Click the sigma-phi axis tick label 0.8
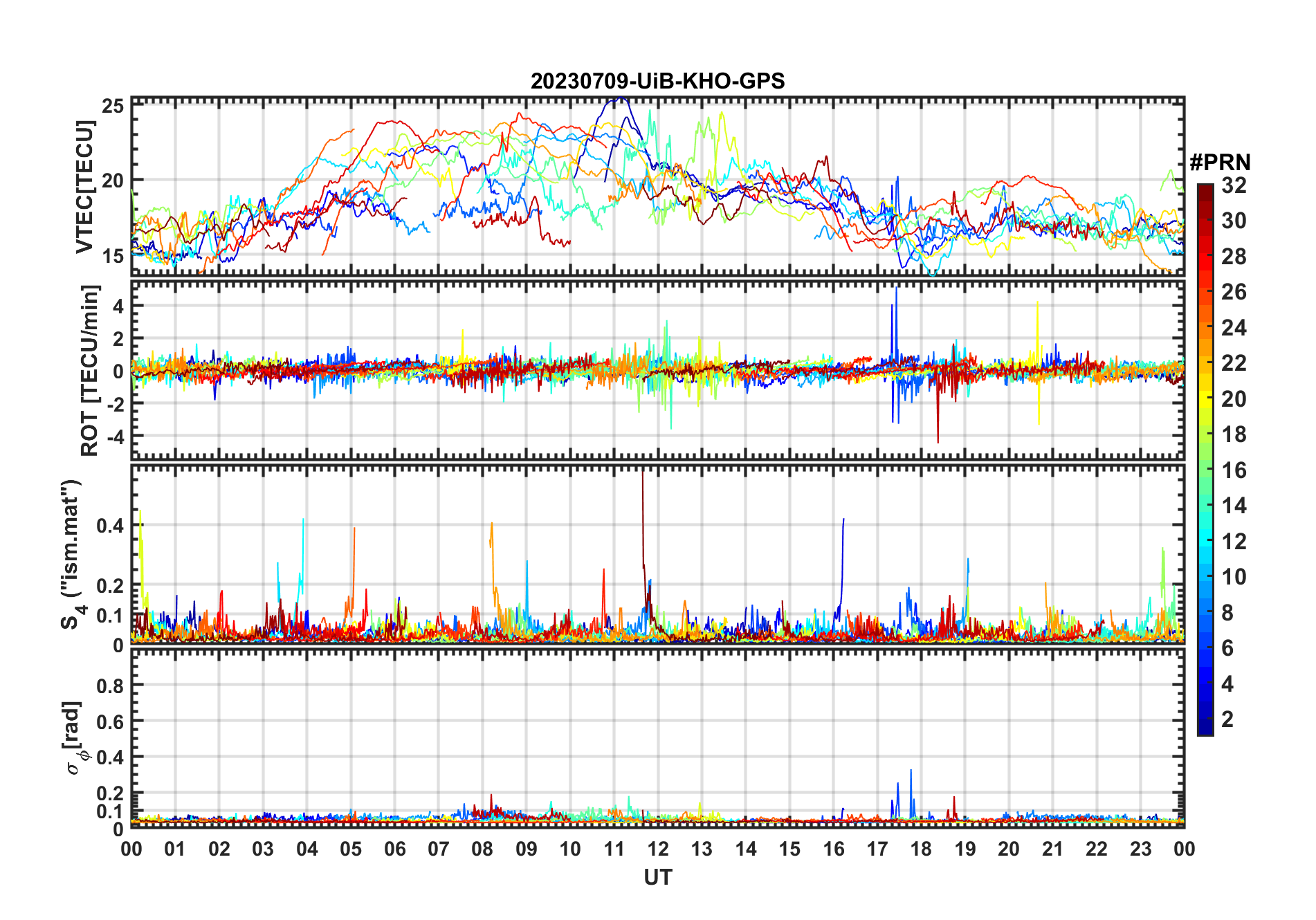 111,686
